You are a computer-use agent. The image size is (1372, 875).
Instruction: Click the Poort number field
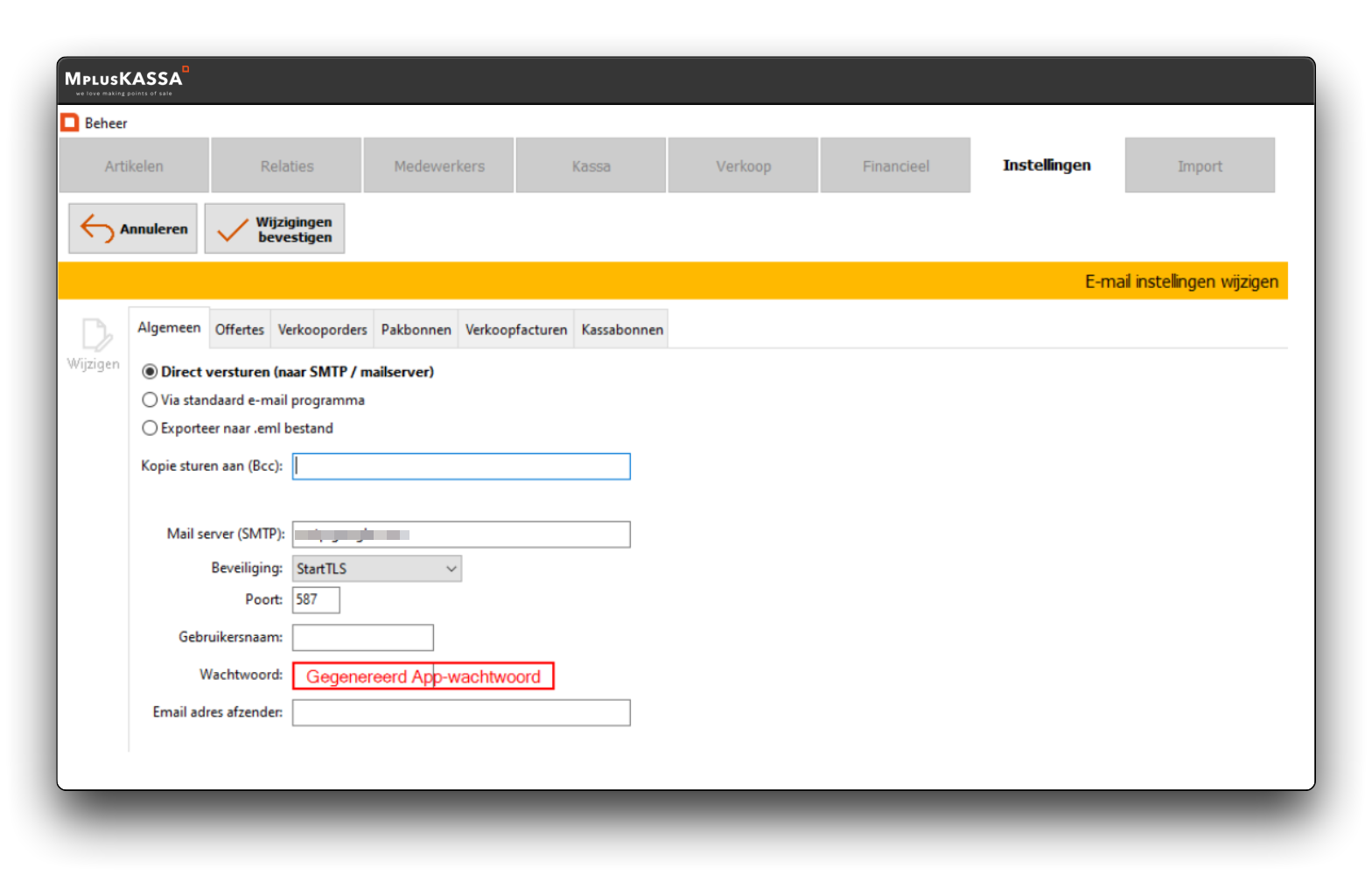coord(316,600)
